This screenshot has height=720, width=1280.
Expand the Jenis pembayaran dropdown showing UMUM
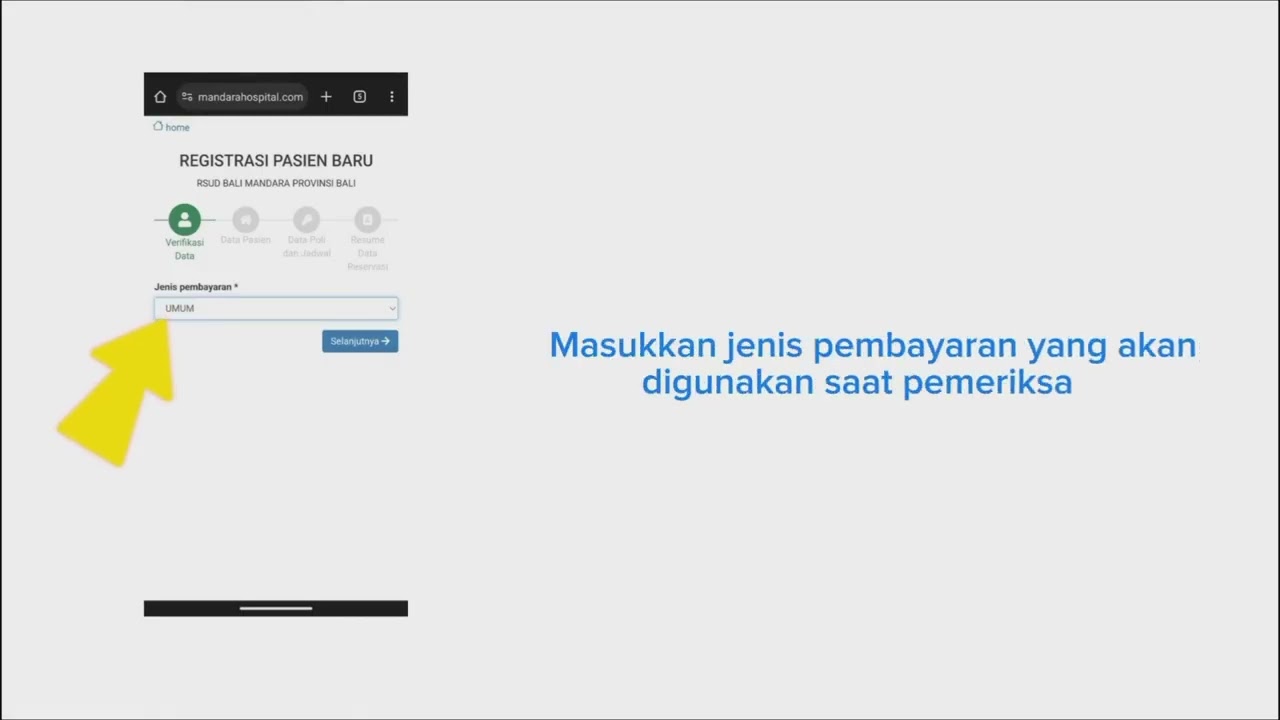[x=276, y=308]
